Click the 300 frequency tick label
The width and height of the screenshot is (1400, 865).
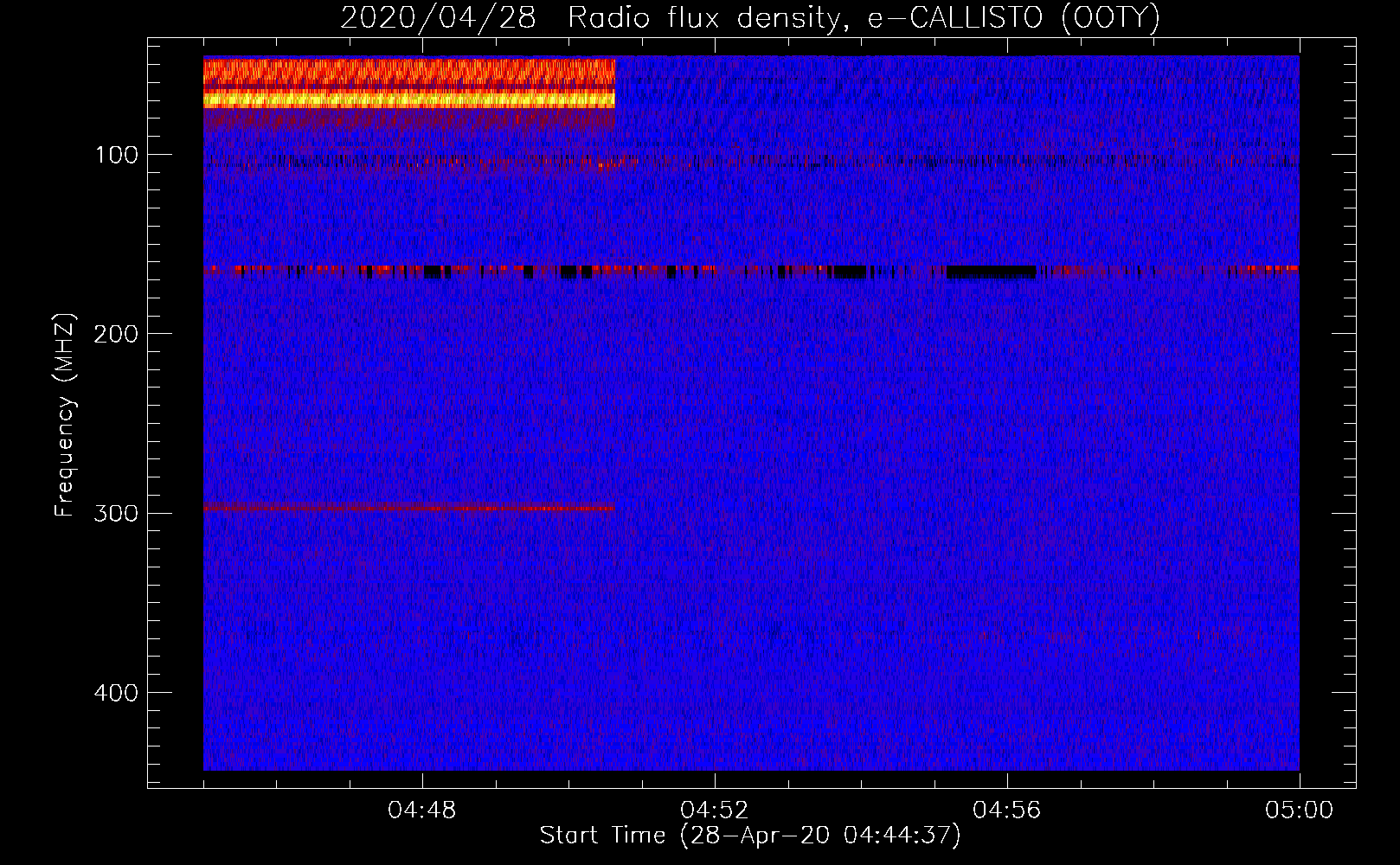116,513
